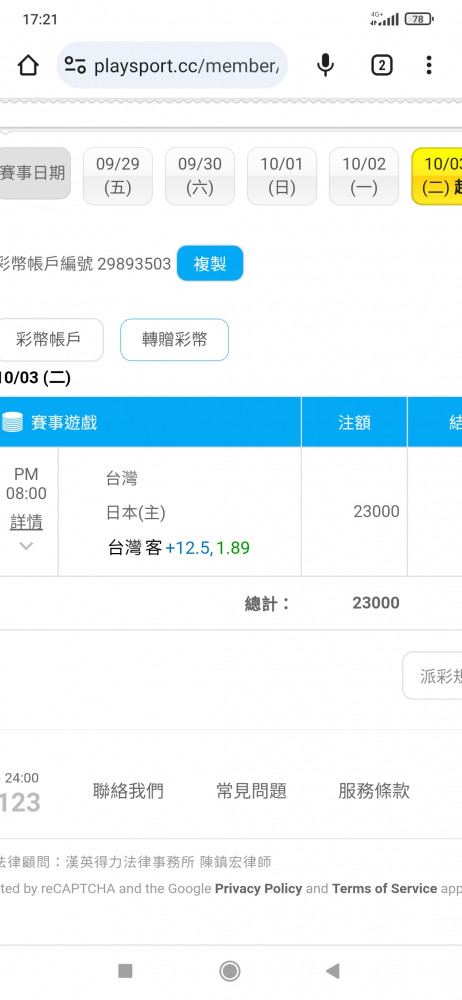Select the 10/02 (一) date tab
Screen dimensions: 462x1000
point(364,176)
